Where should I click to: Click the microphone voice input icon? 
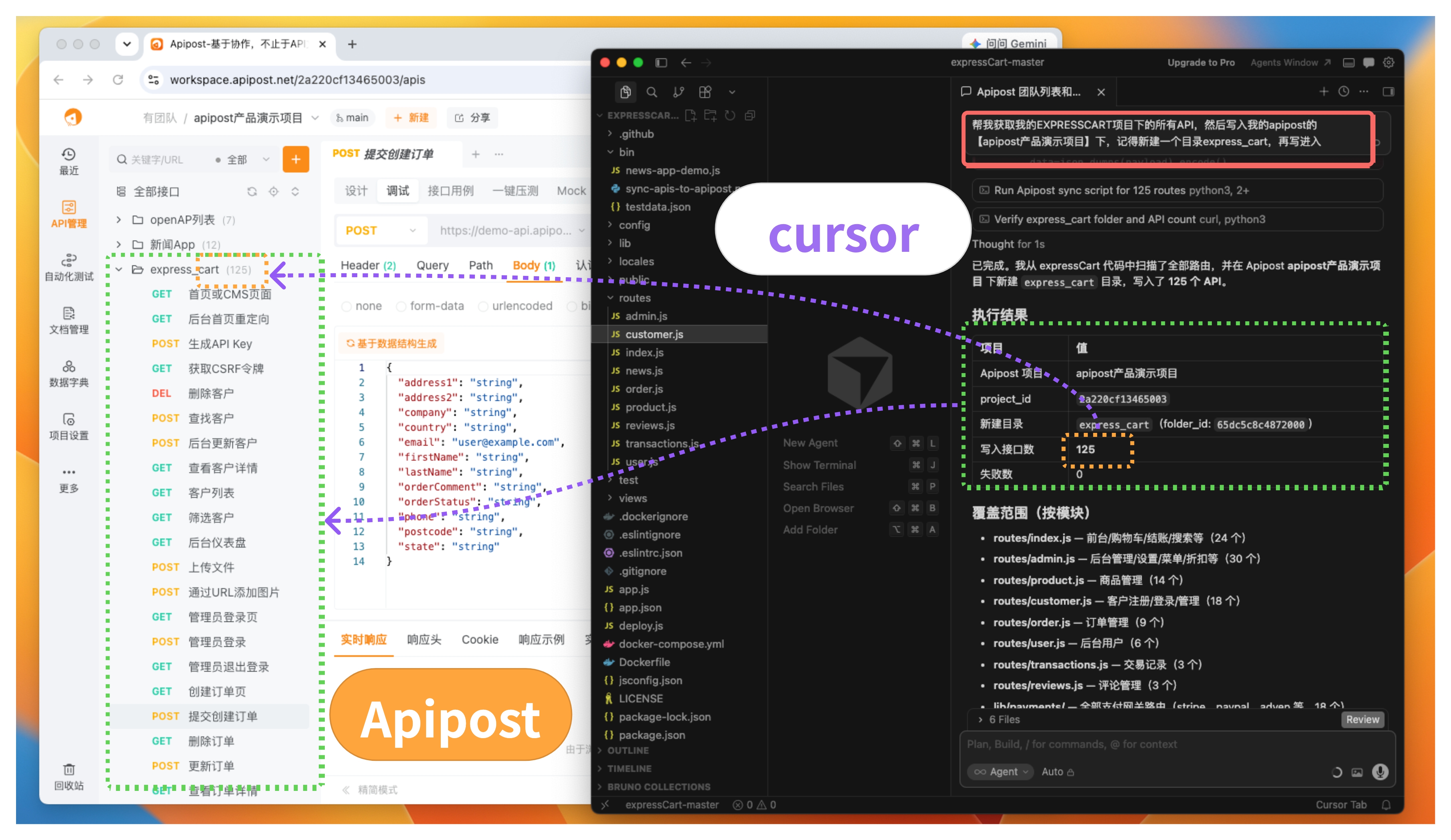coord(1379,772)
